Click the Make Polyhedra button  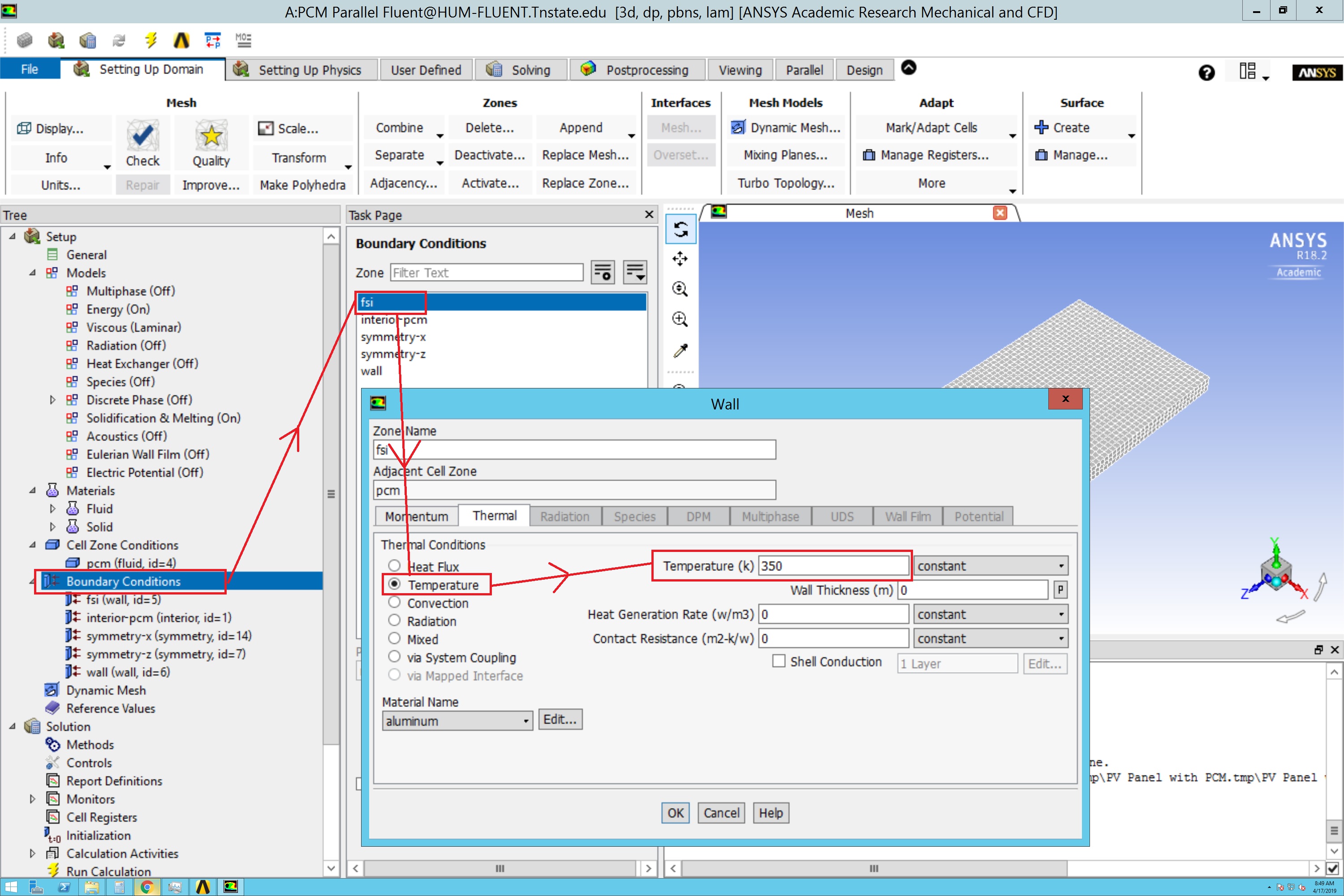point(302,185)
